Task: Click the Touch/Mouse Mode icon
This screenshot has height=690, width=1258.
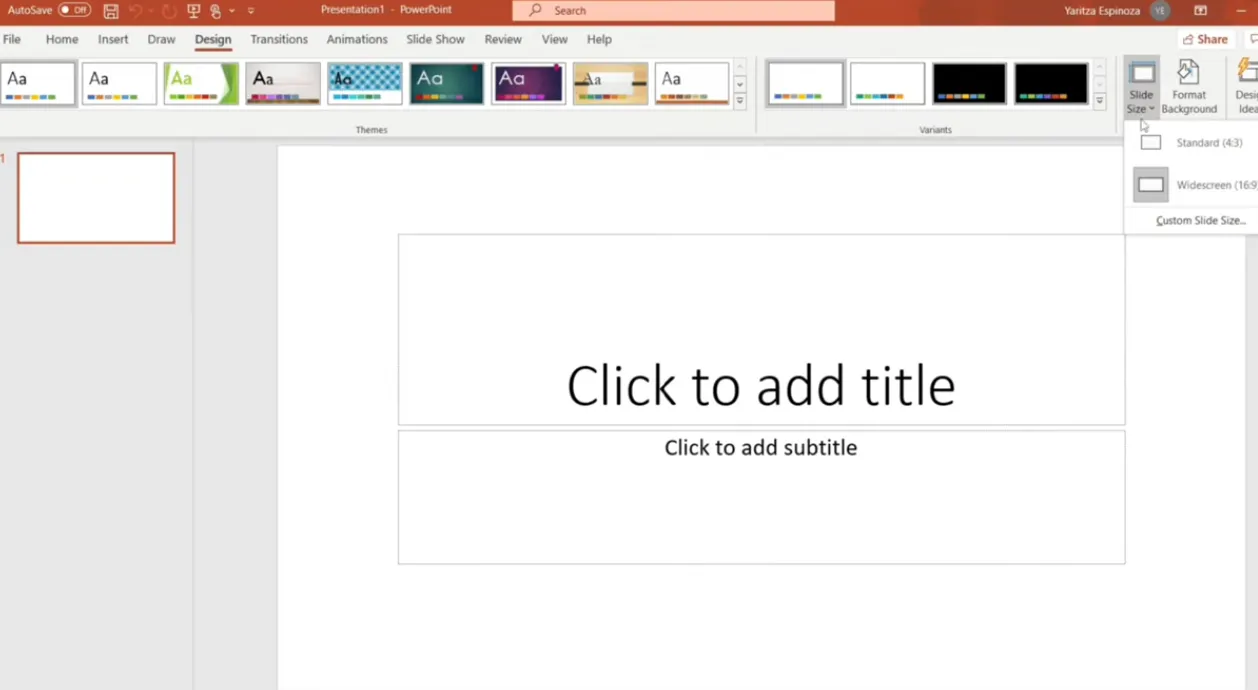Action: tap(216, 11)
